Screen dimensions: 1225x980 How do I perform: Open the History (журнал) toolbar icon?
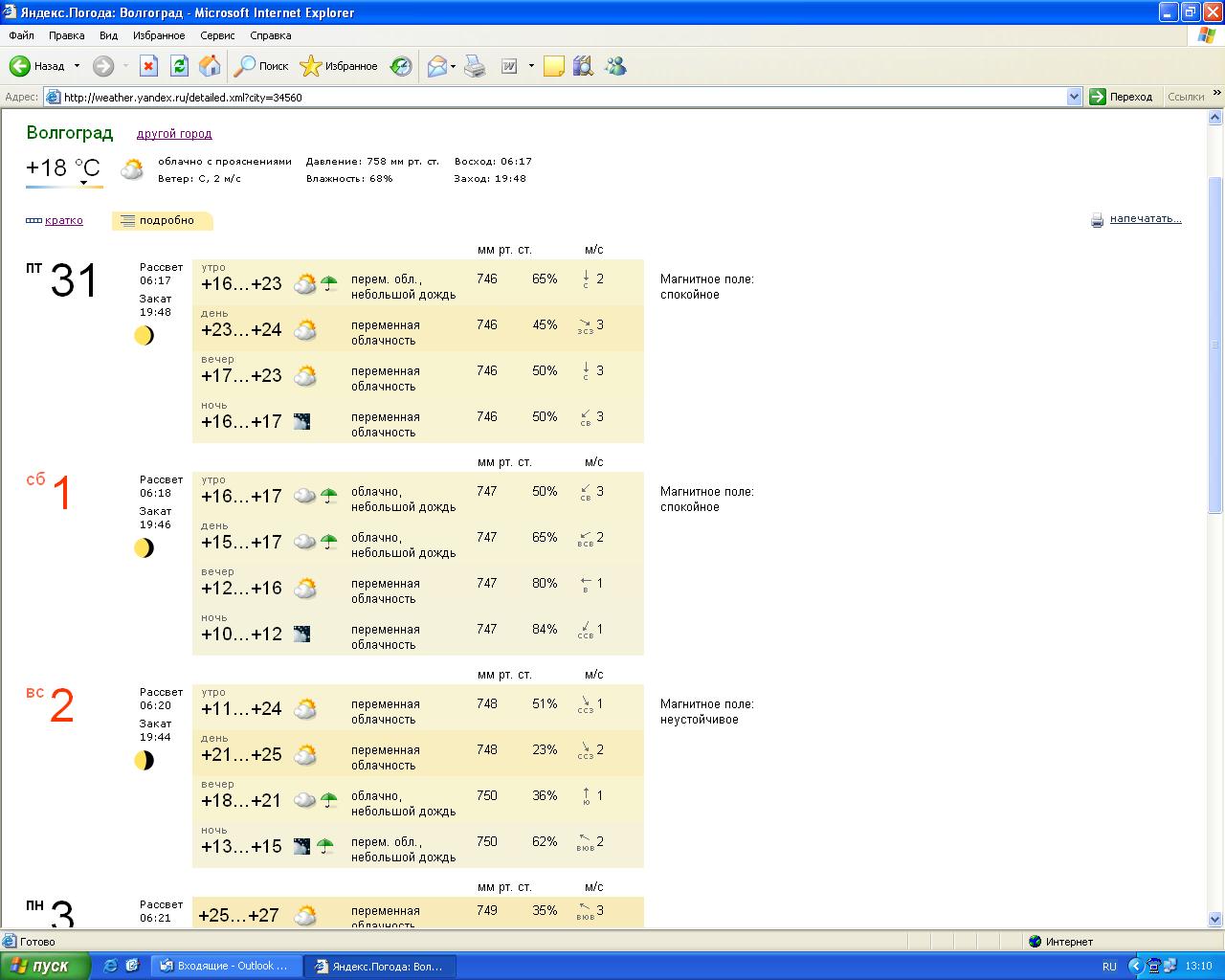pos(401,66)
